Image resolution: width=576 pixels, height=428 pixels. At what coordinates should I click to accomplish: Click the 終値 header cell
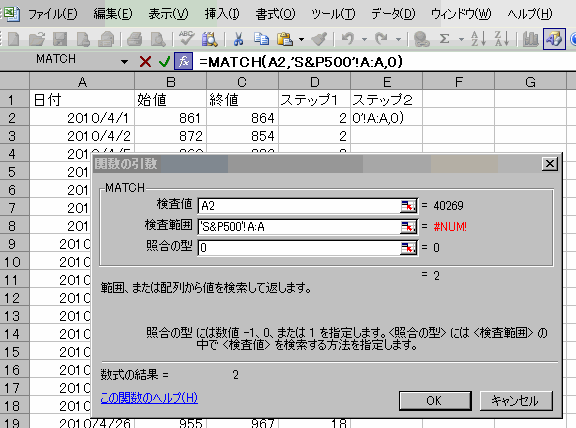pos(242,100)
